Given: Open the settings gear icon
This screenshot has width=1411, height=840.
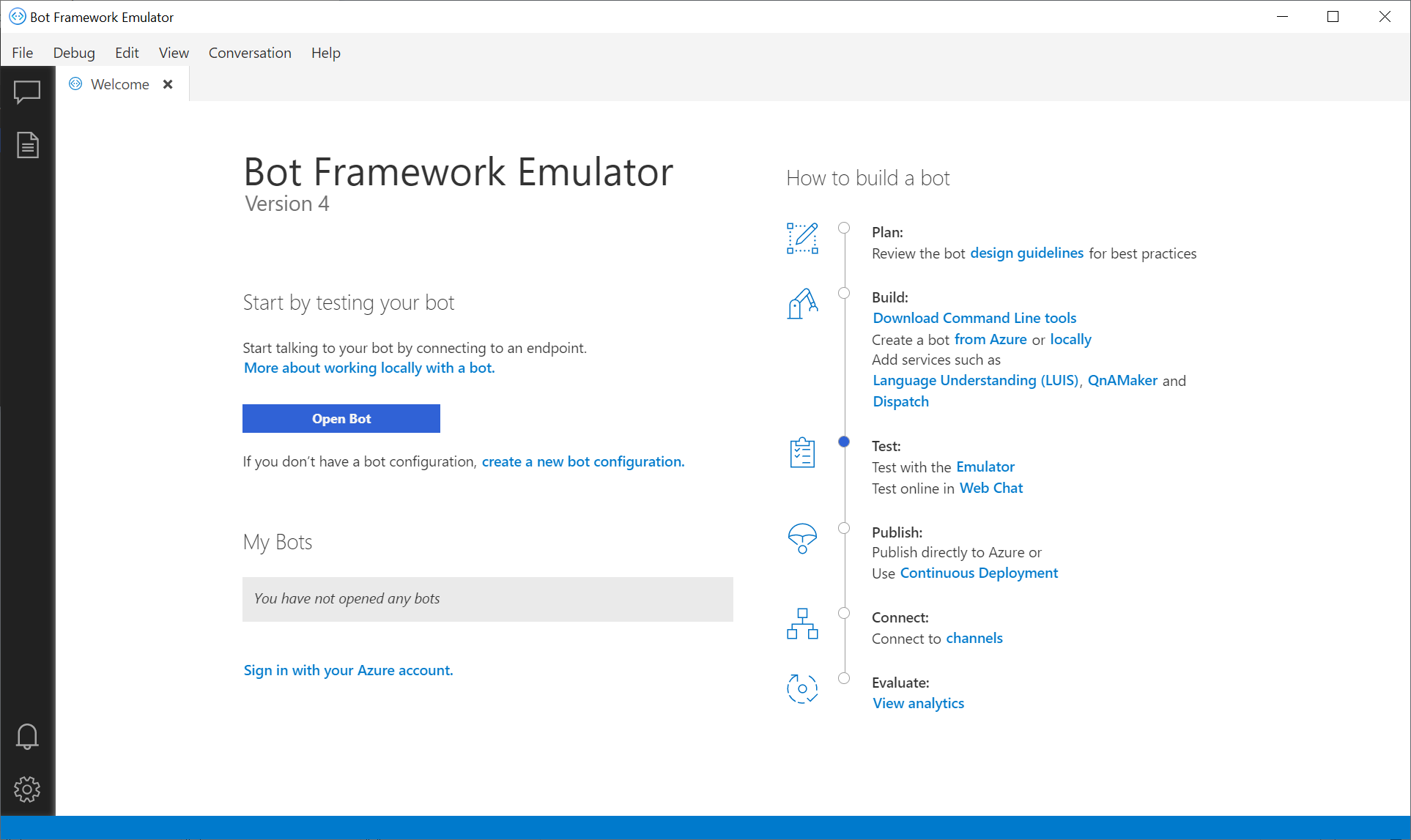Looking at the screenshot, I should 27,789.
